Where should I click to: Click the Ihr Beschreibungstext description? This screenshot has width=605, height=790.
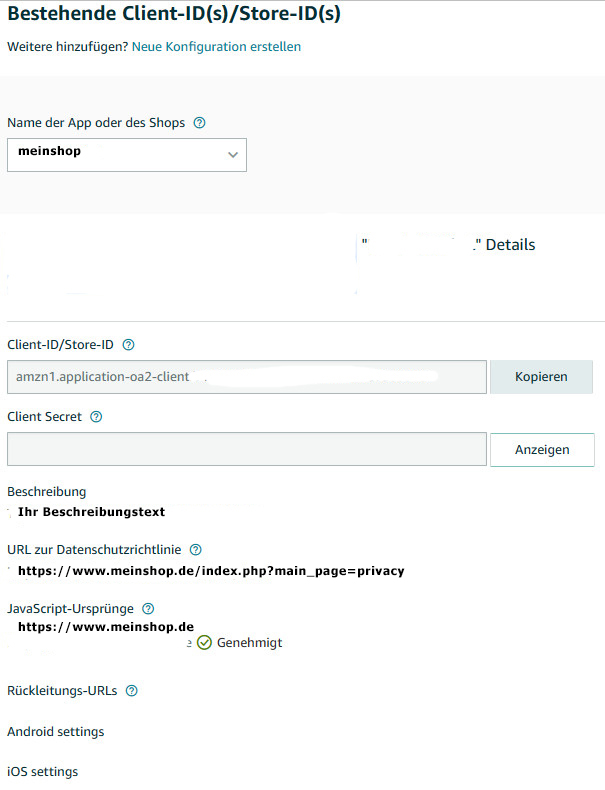pos(92,512)
